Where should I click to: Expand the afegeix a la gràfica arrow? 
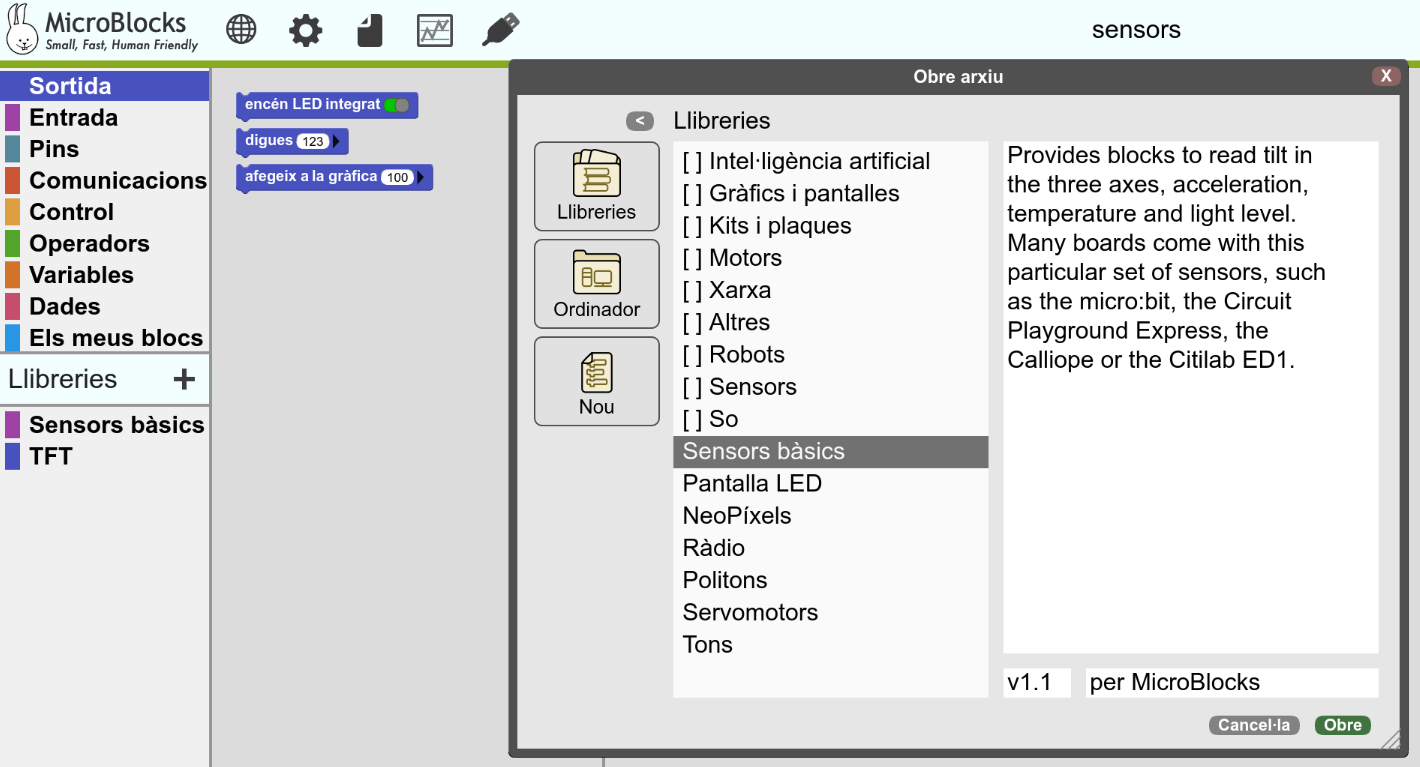(421, 177)
